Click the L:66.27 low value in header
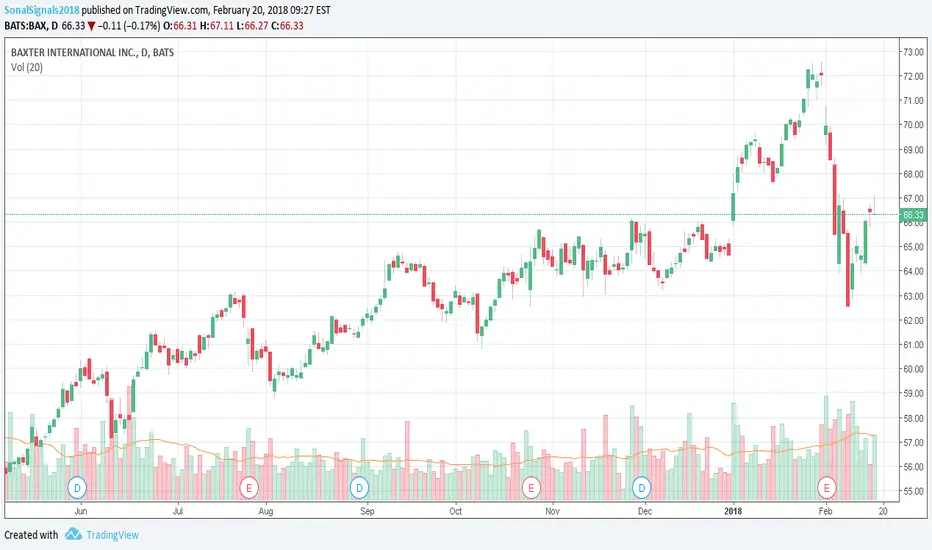Image resolution: width=932 pixels, height=550 pixels. click(253, 26)
